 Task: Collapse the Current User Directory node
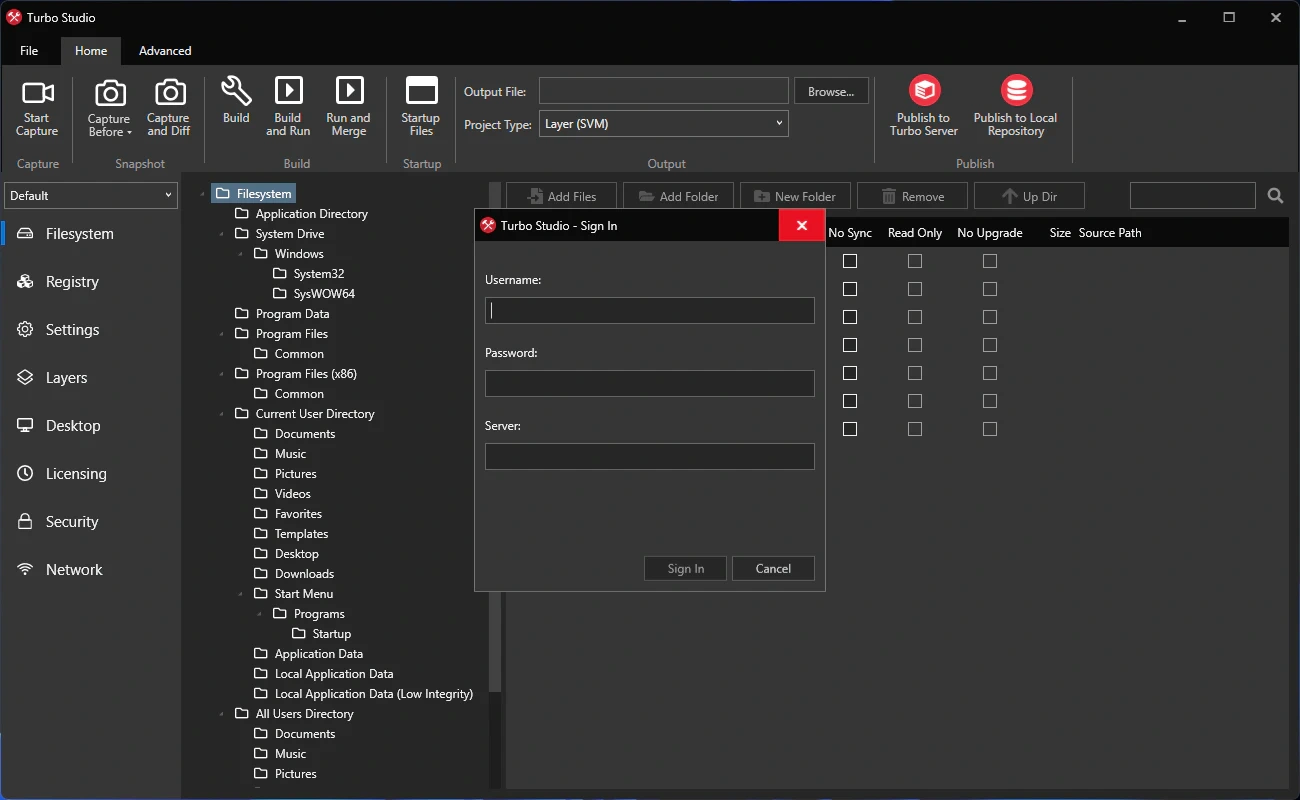222,414
